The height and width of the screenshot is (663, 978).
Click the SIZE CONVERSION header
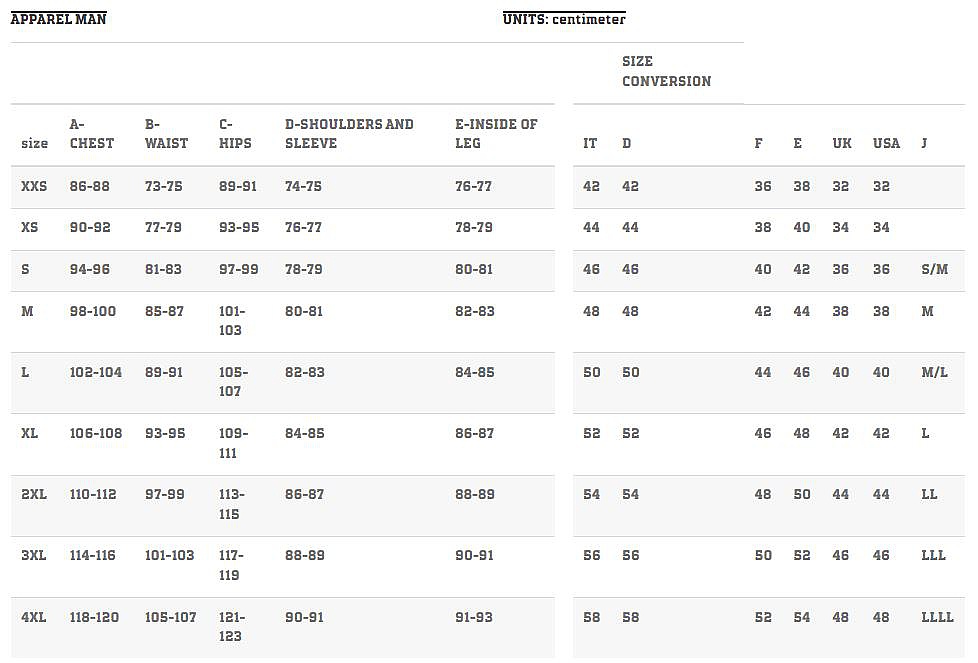(x=666, y=71)
